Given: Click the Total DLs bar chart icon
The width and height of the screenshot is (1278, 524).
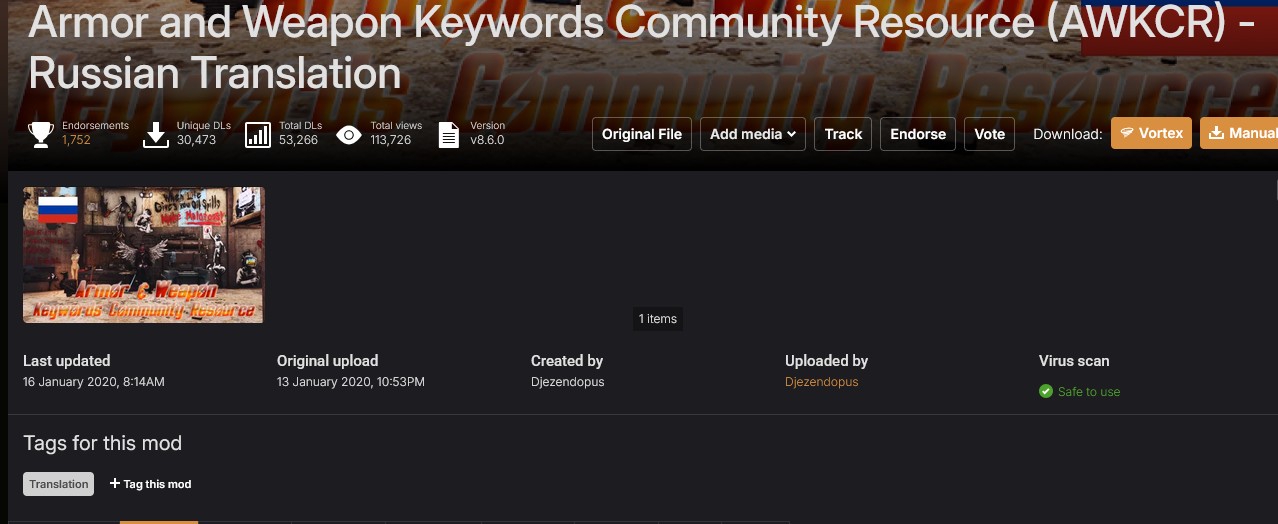Looking at the screenshot, I should click(x=258, y=134).
